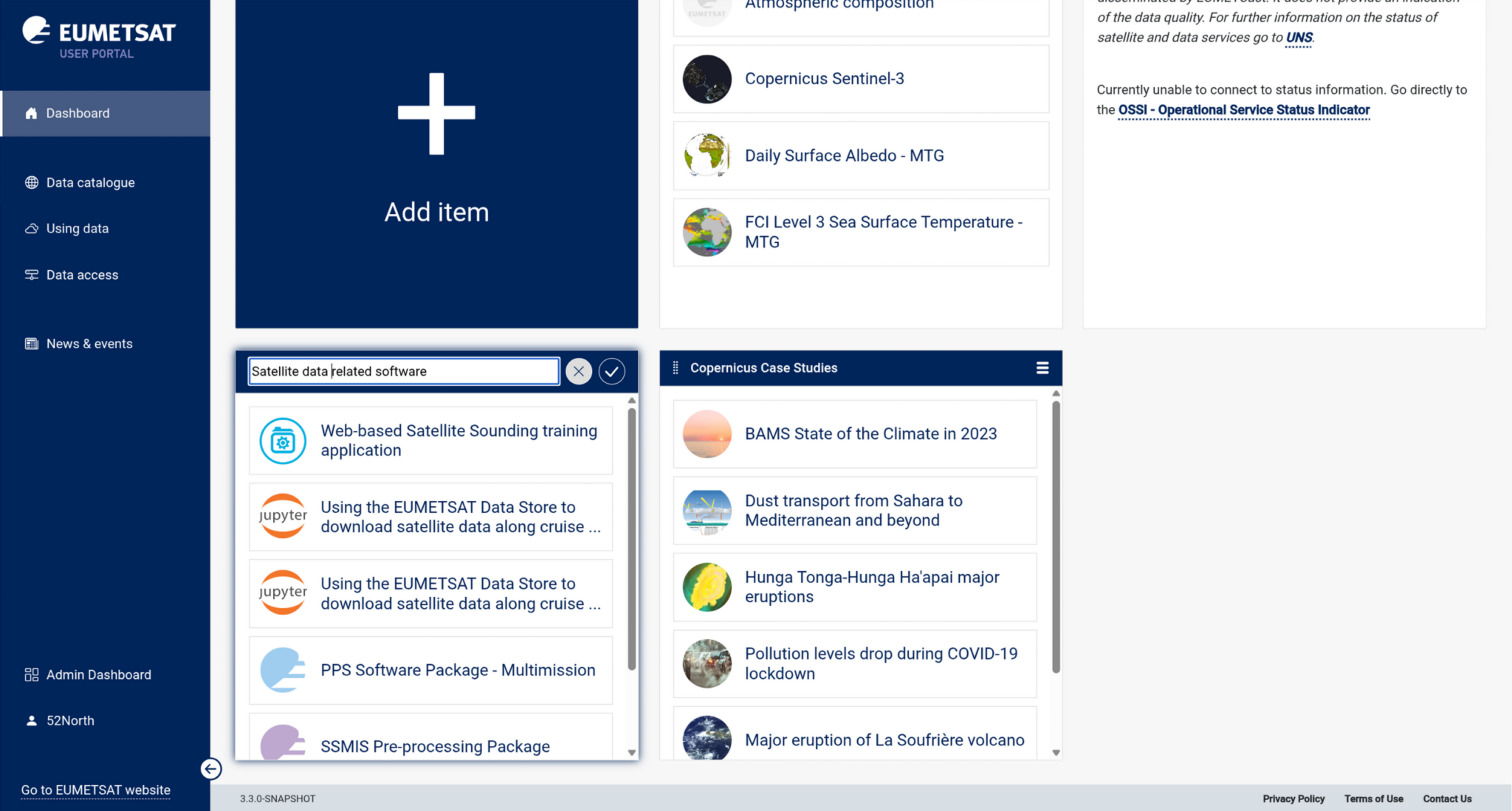Click the 52North user profile icon
This screenshot has height=811, width=1512.
[32, 721]
